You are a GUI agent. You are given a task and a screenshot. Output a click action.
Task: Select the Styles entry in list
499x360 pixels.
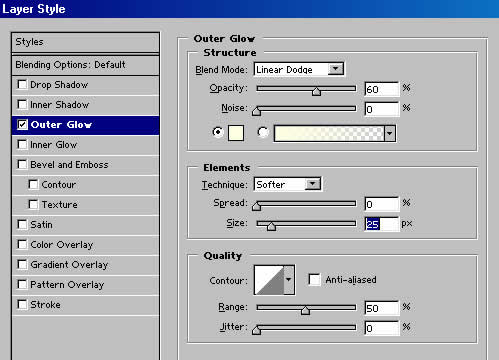(x=85, y=42)
